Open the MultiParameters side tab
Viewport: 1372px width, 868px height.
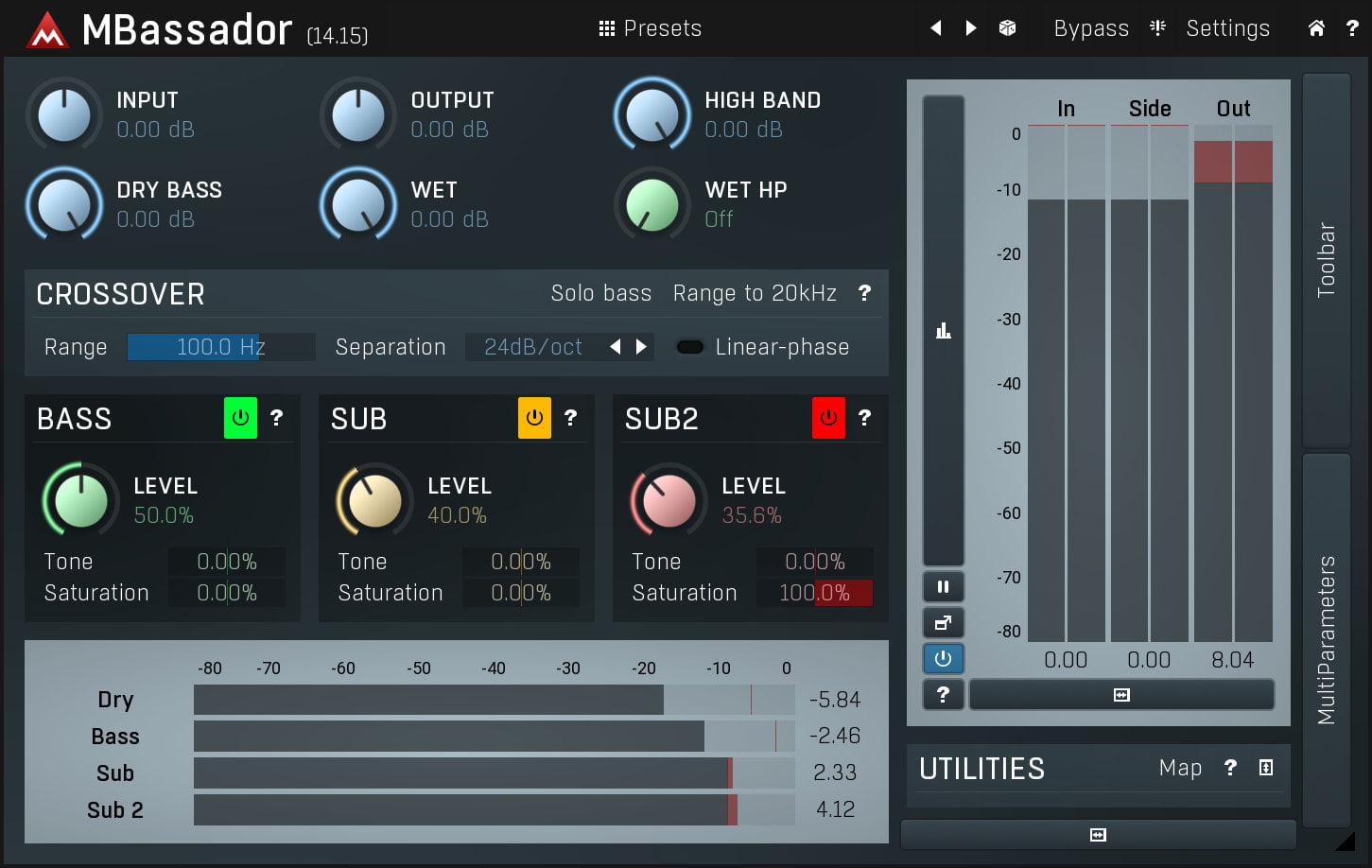1327,639
